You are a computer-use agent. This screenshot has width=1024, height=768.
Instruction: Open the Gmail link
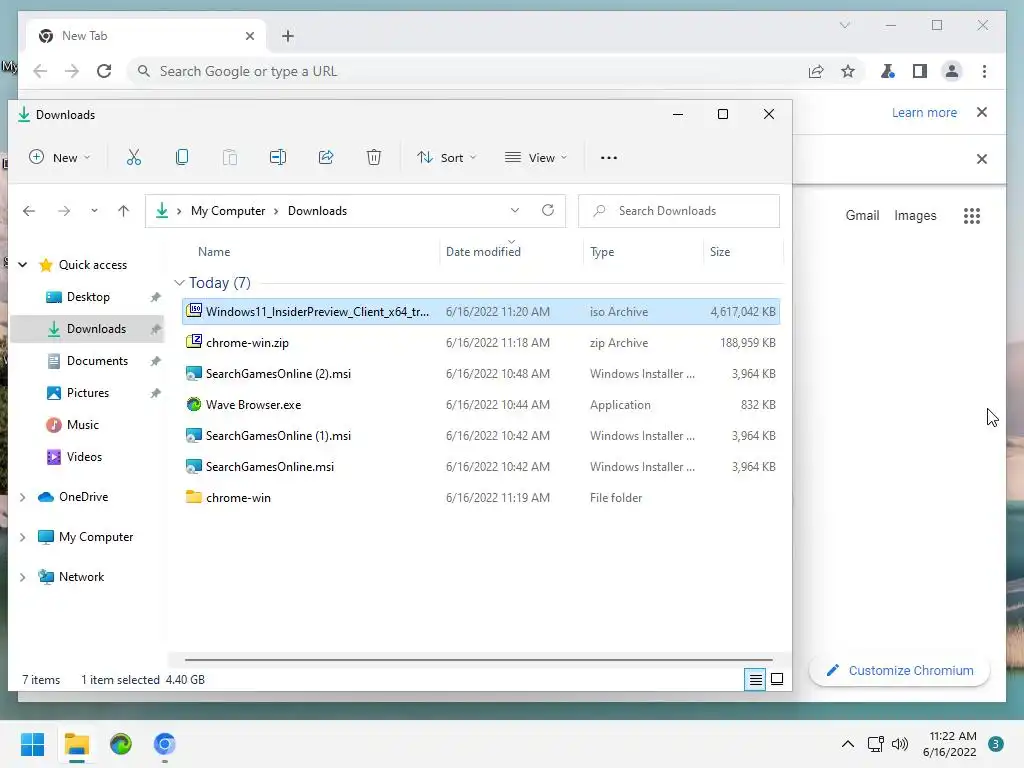point(862,216)
